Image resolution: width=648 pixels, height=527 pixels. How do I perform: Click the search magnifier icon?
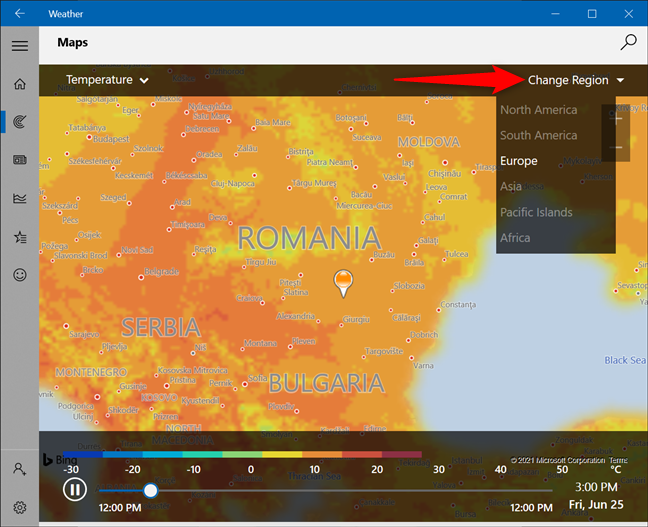[628, 42]
